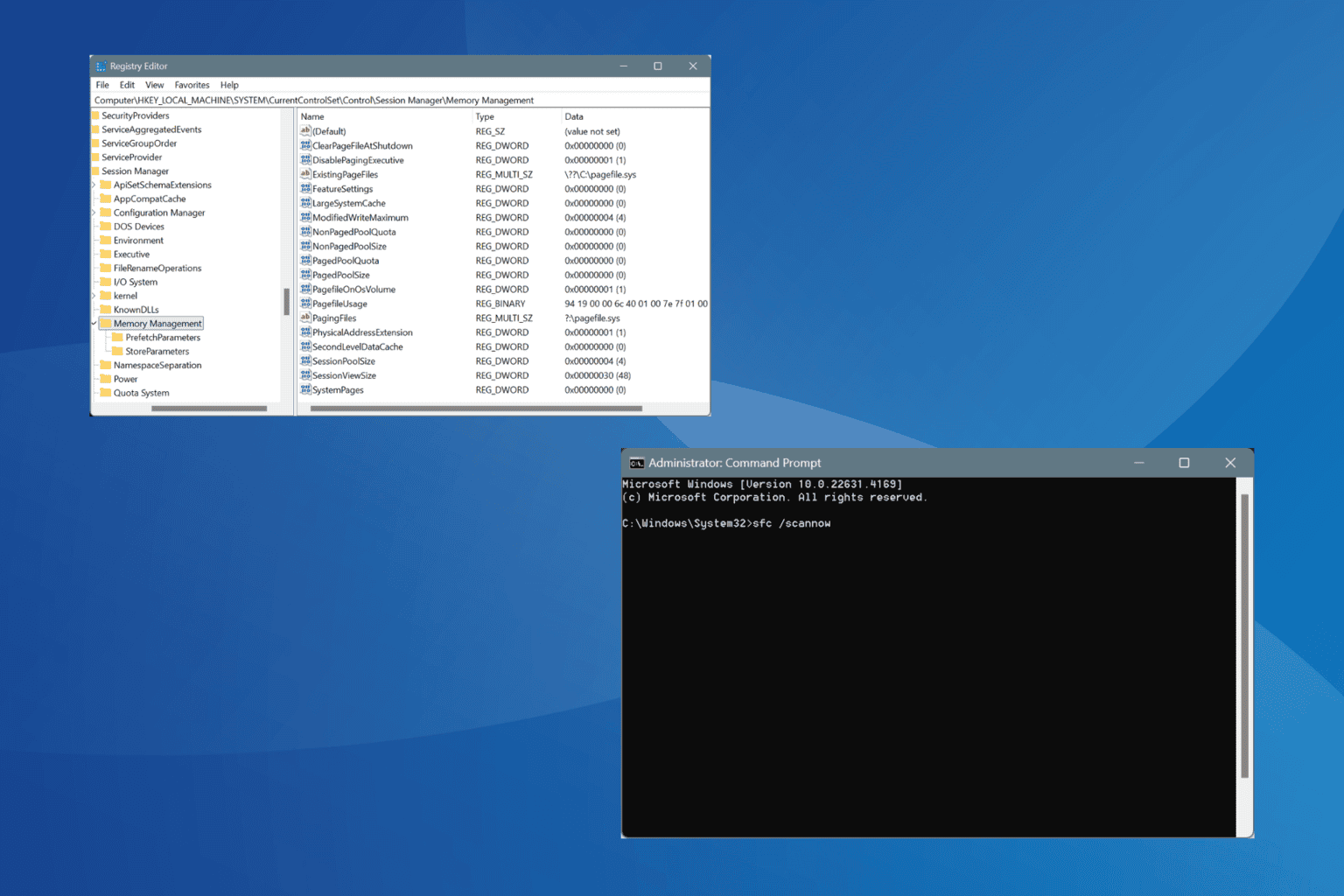Click the Memory Management folder icon
This screenshot has height=896, width=1344.
[x=106, y=324]
